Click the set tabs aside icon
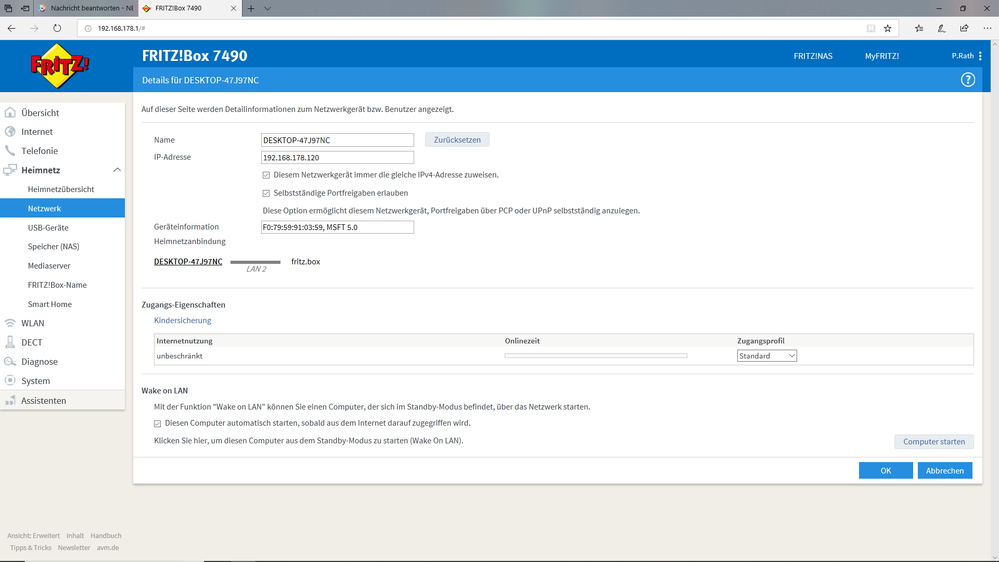Image resolution: width=999 pixels, height=562 pixels. tap(25, 8)
